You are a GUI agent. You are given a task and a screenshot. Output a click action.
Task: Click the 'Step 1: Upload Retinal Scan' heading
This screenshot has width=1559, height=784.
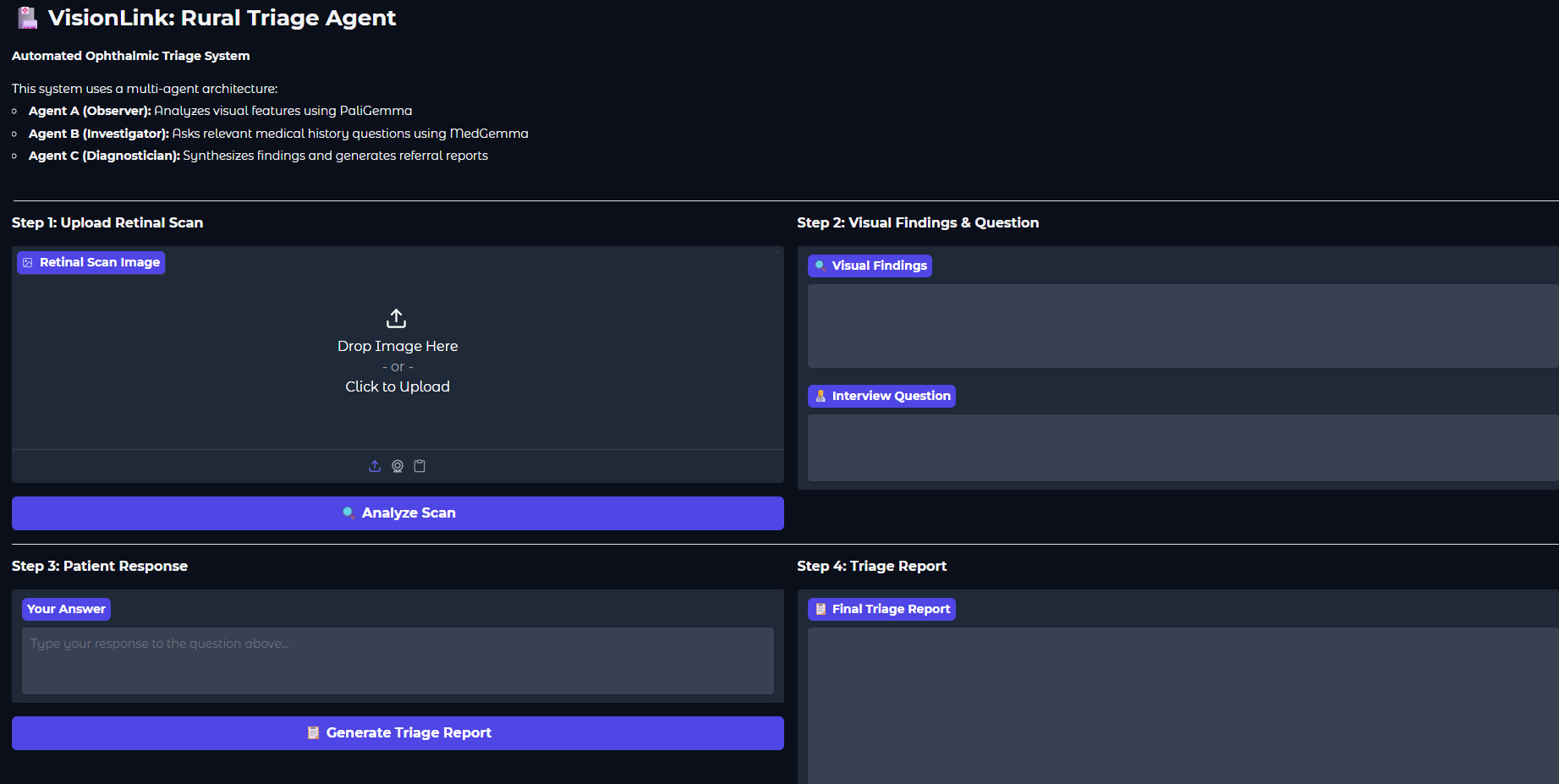pyautogui.click(x=107, y=222)
